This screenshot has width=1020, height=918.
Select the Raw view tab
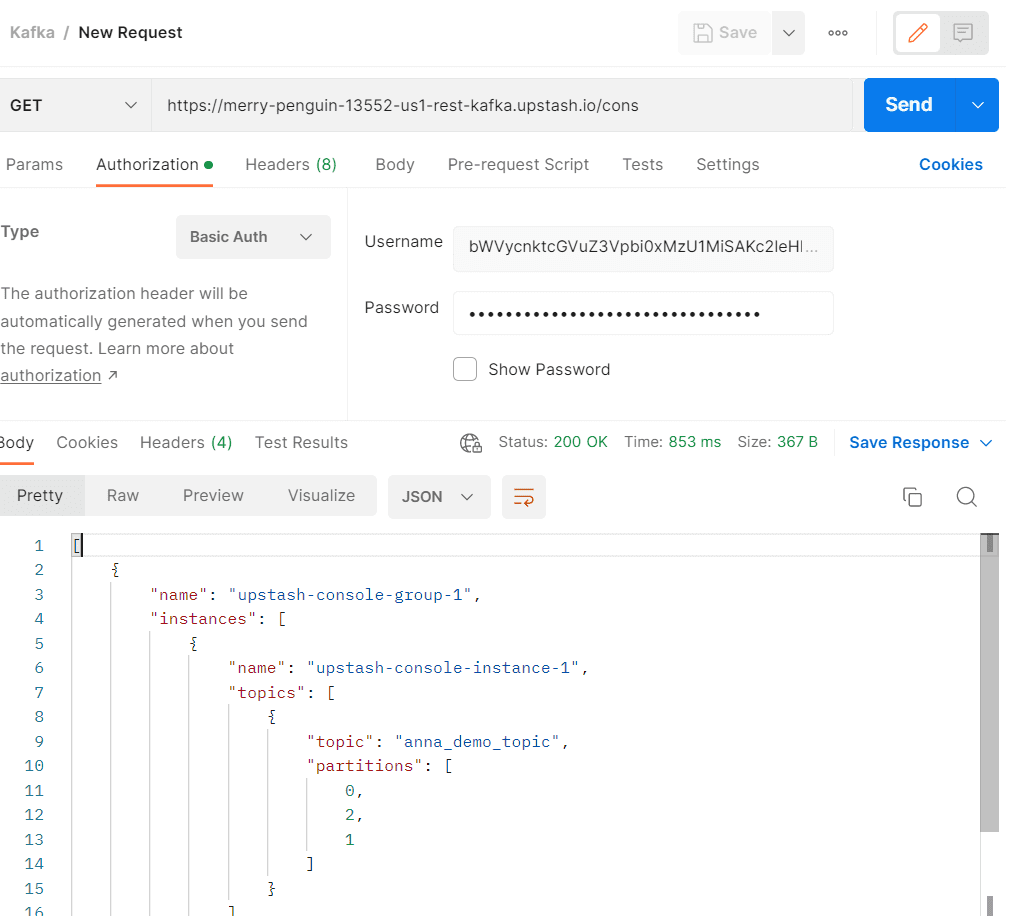tap(122, 496)
